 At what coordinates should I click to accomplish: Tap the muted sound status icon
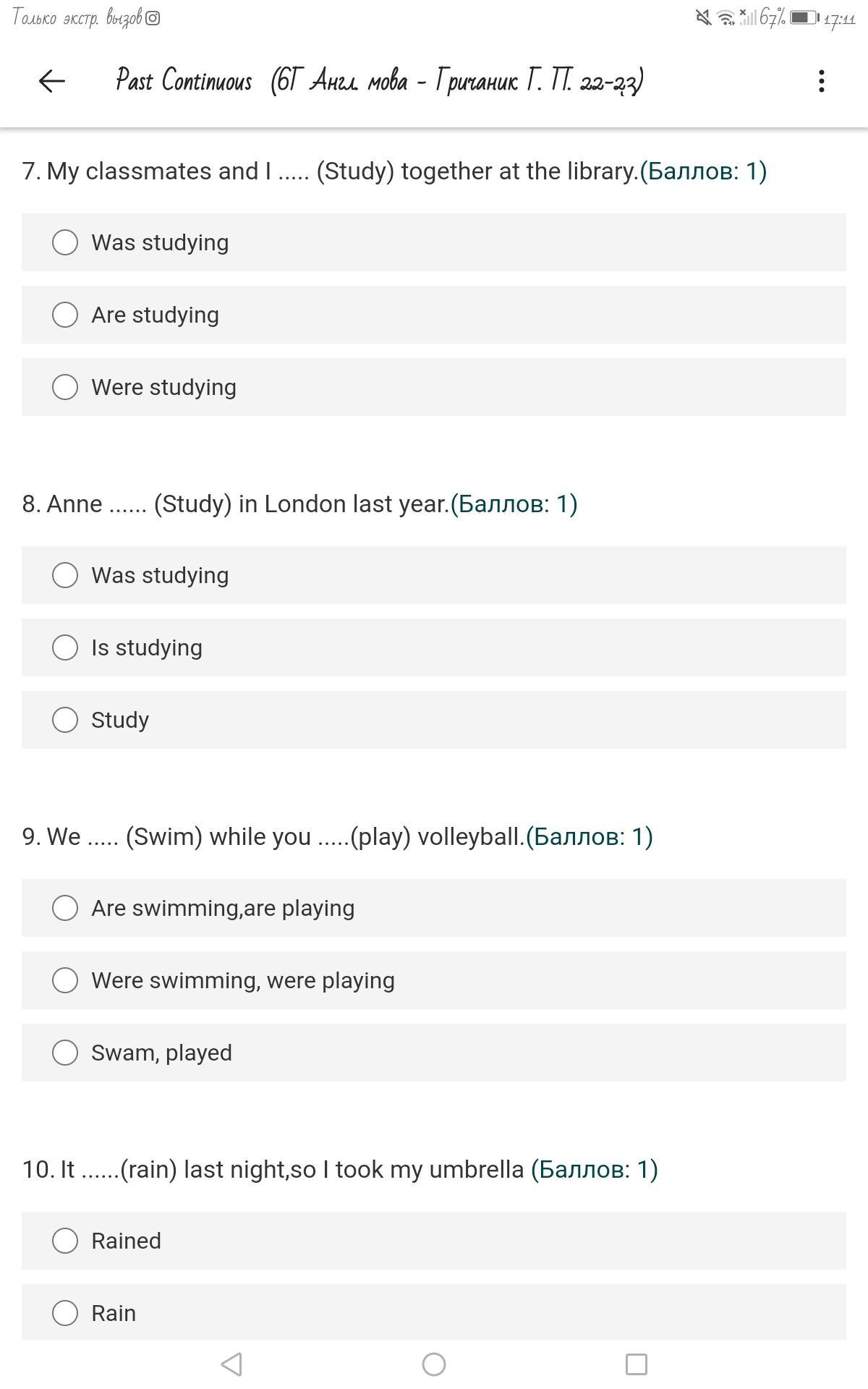tap(703, 17)
